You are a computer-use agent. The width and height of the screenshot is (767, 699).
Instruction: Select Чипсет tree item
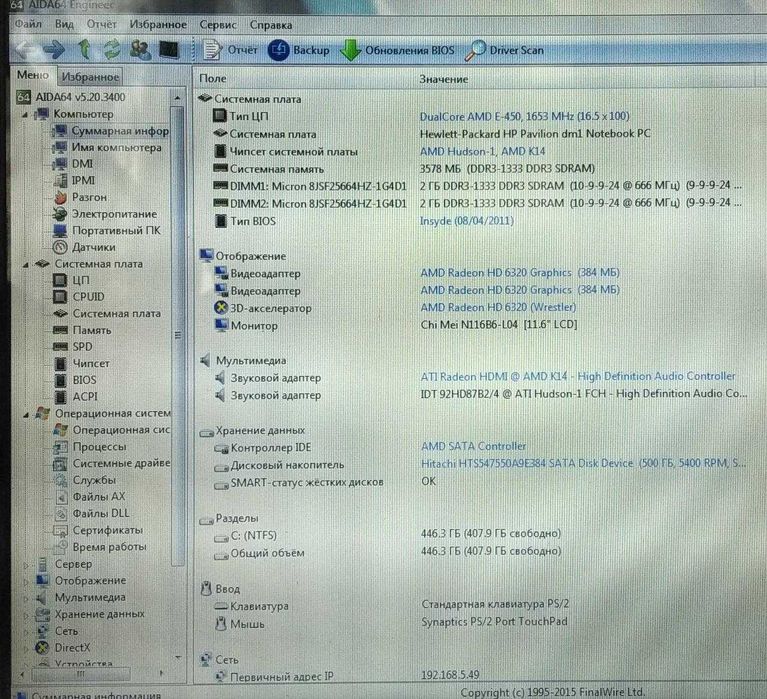point(82,363)
